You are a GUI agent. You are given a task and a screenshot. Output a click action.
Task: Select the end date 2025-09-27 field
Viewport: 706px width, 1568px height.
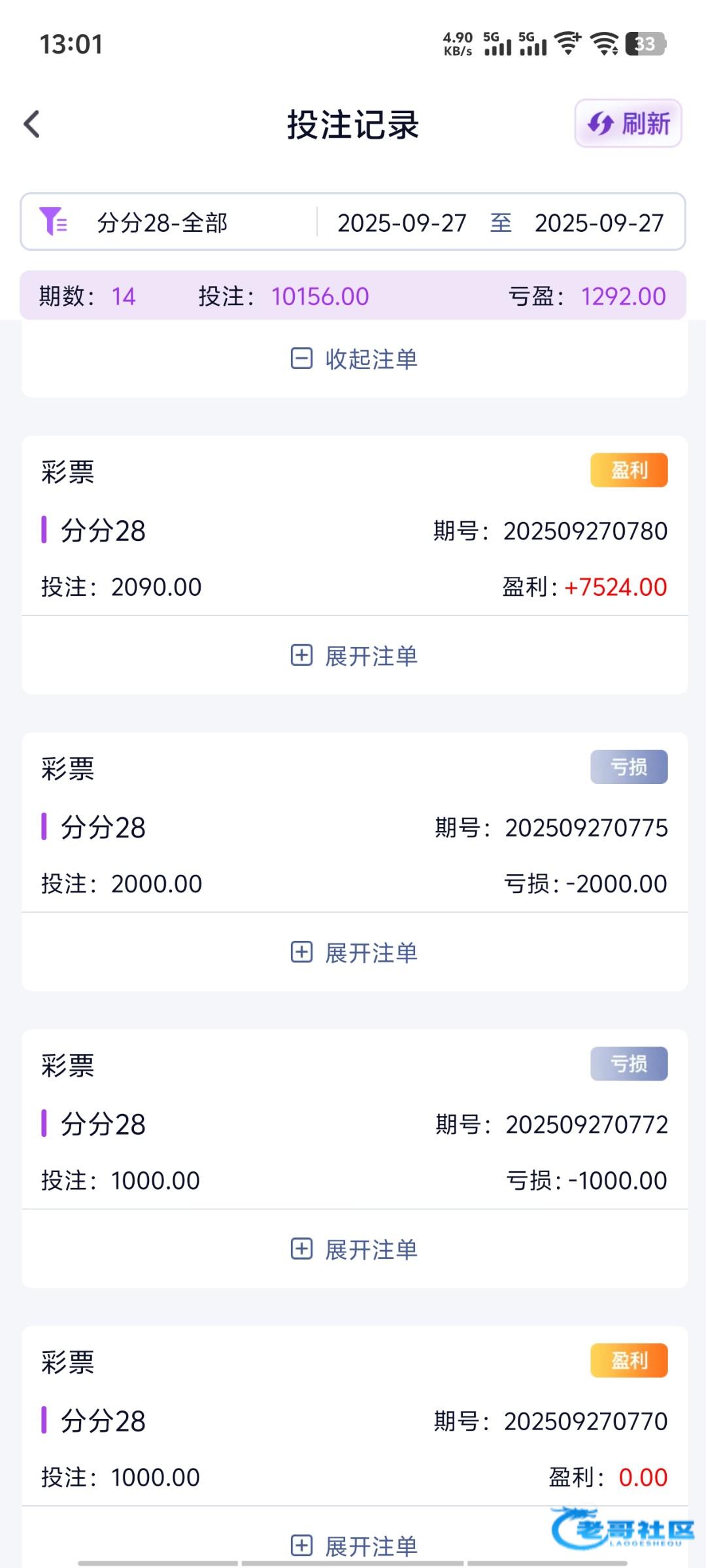coord(599,223)
